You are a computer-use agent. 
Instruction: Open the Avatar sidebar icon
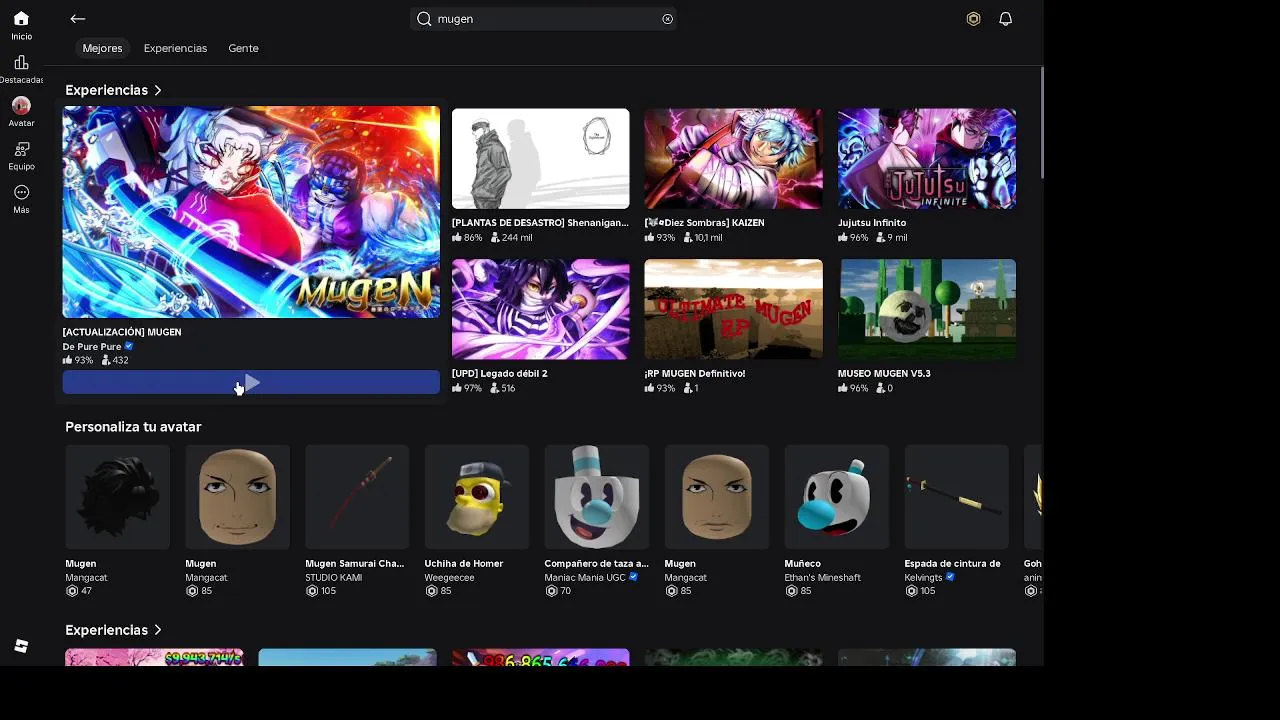21,105
